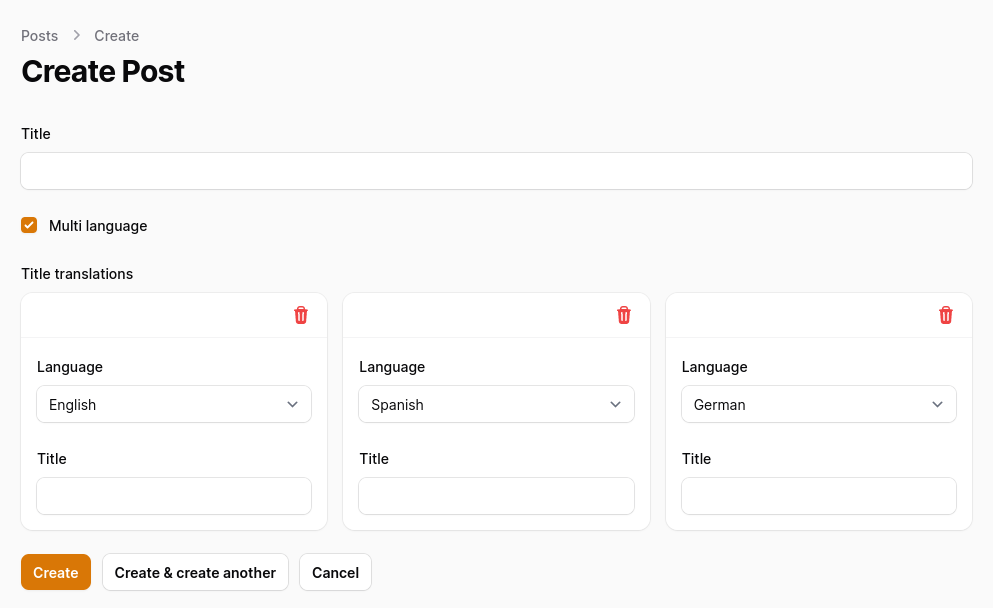The width and height of the screenshot is (993, 608).
Task: Go to Posts in the breadcrumb
Action: tap(40, 36)
